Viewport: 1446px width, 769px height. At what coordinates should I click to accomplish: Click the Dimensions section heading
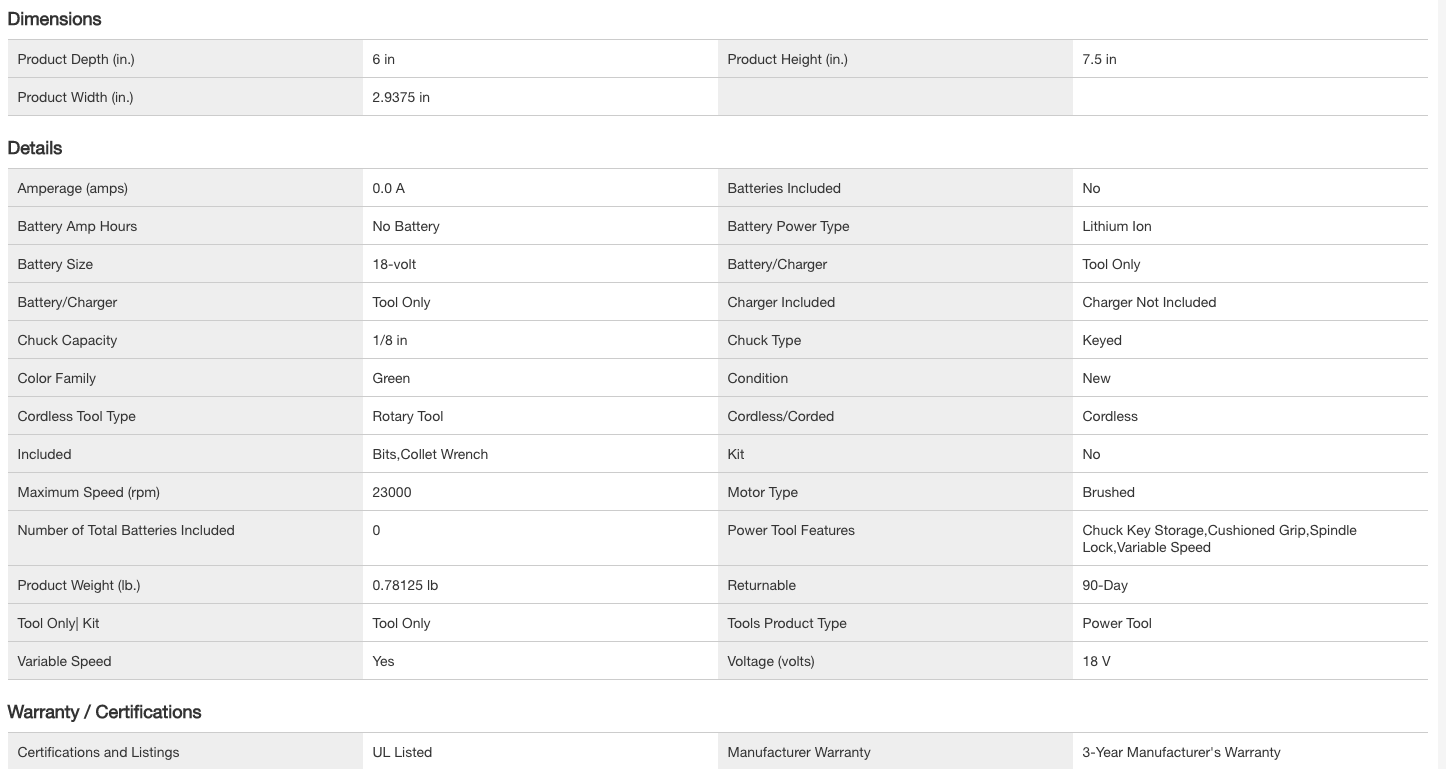[54, 19]
